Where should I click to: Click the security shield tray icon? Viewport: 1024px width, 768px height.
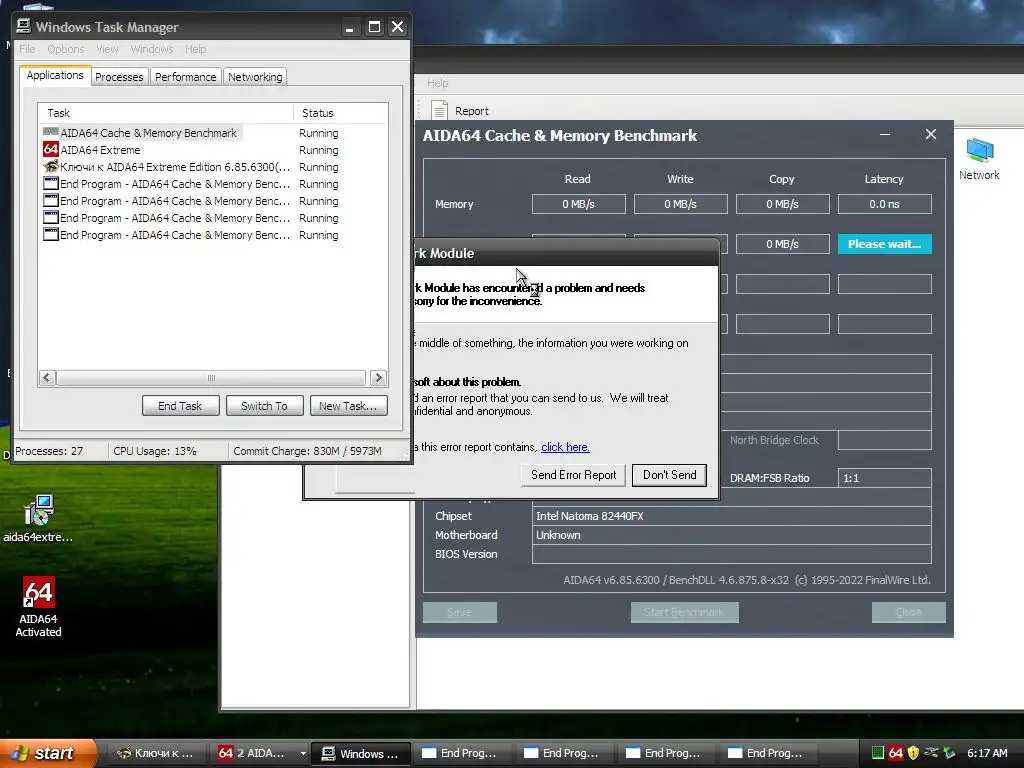pyautogui.click(x=913, y=753)
